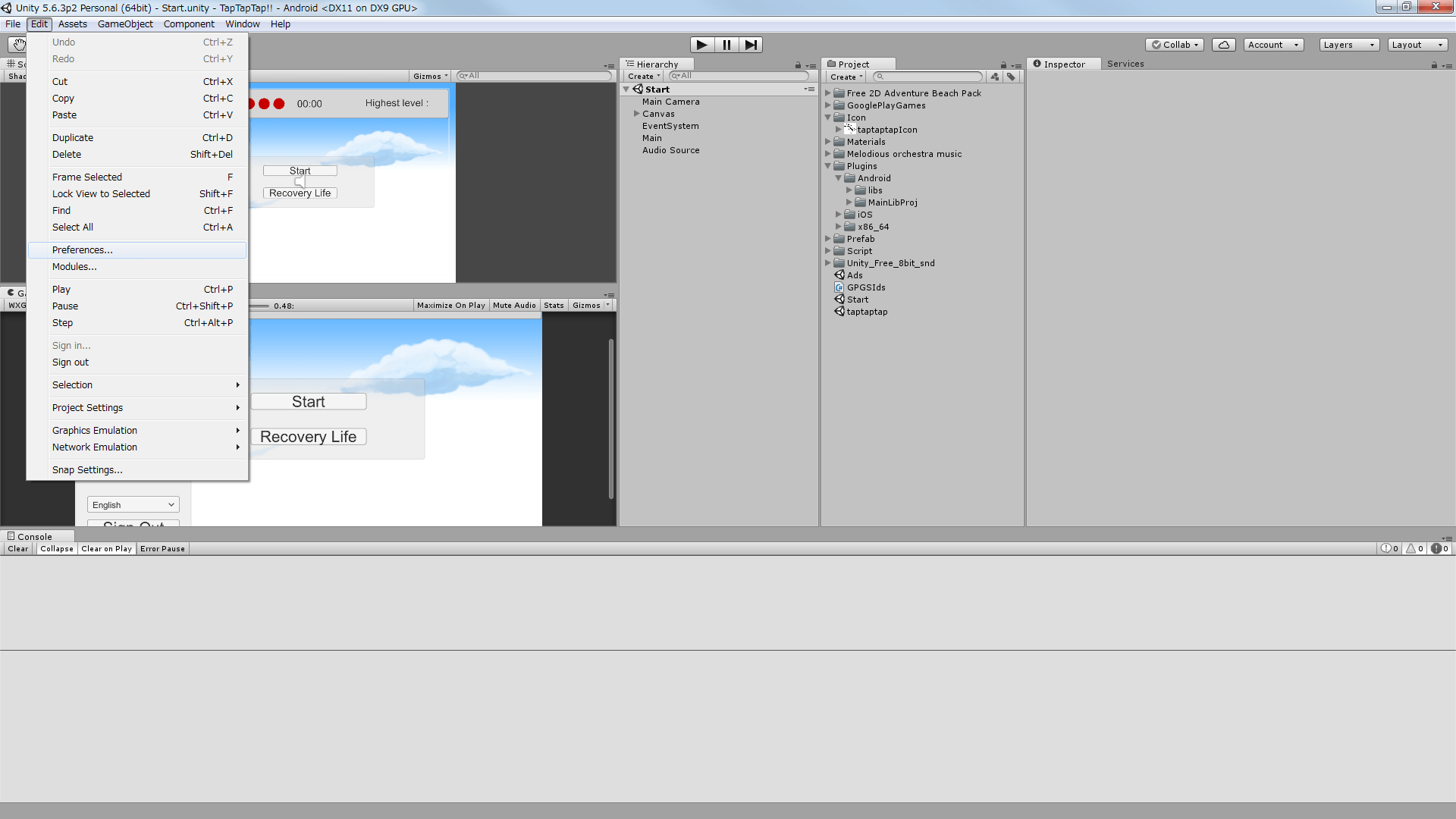Open the Layers dropdown
Viewport: 1456px width, 819px height.
[1348, 45]
